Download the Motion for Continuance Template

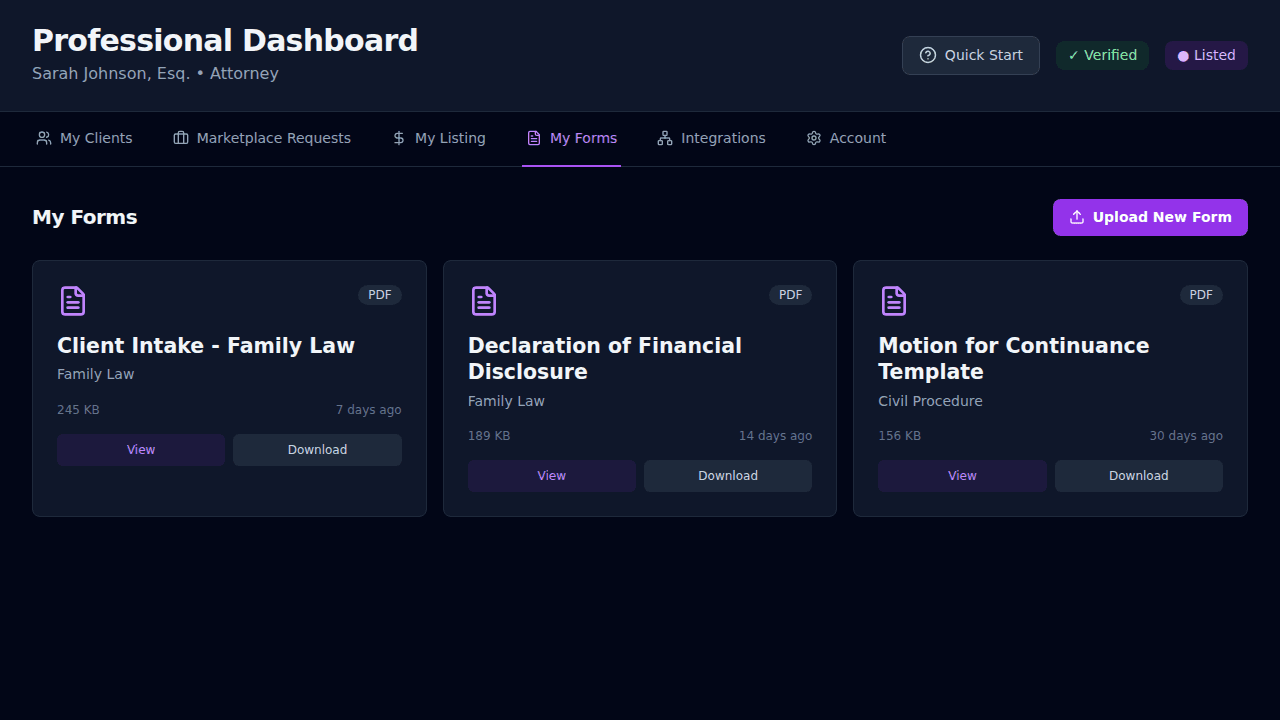[1138, 476]
